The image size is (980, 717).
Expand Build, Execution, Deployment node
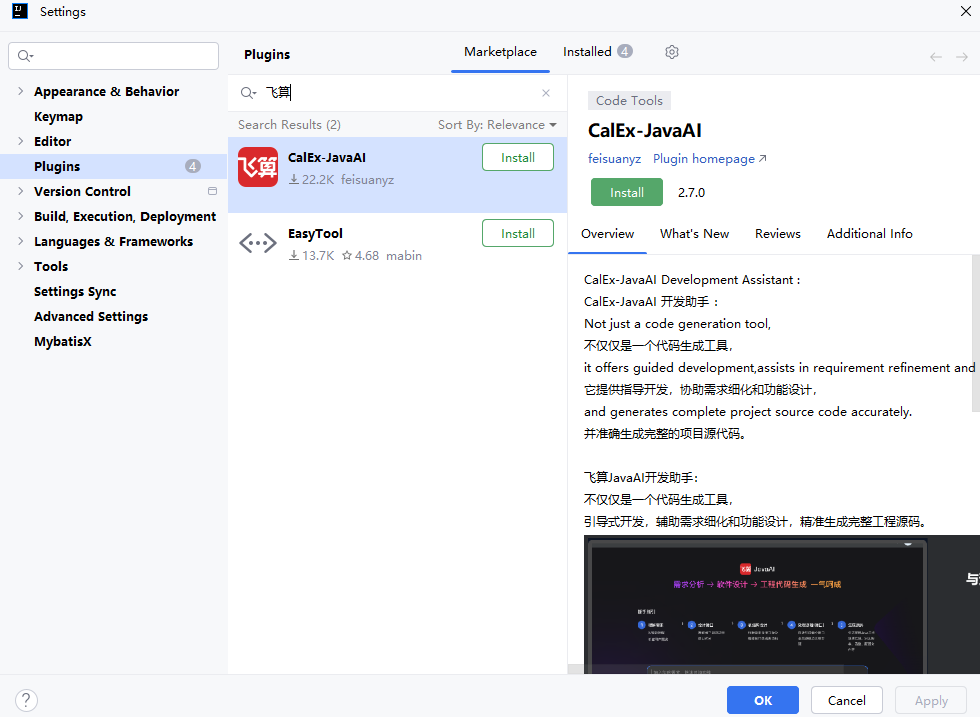(x=20, y=216)
